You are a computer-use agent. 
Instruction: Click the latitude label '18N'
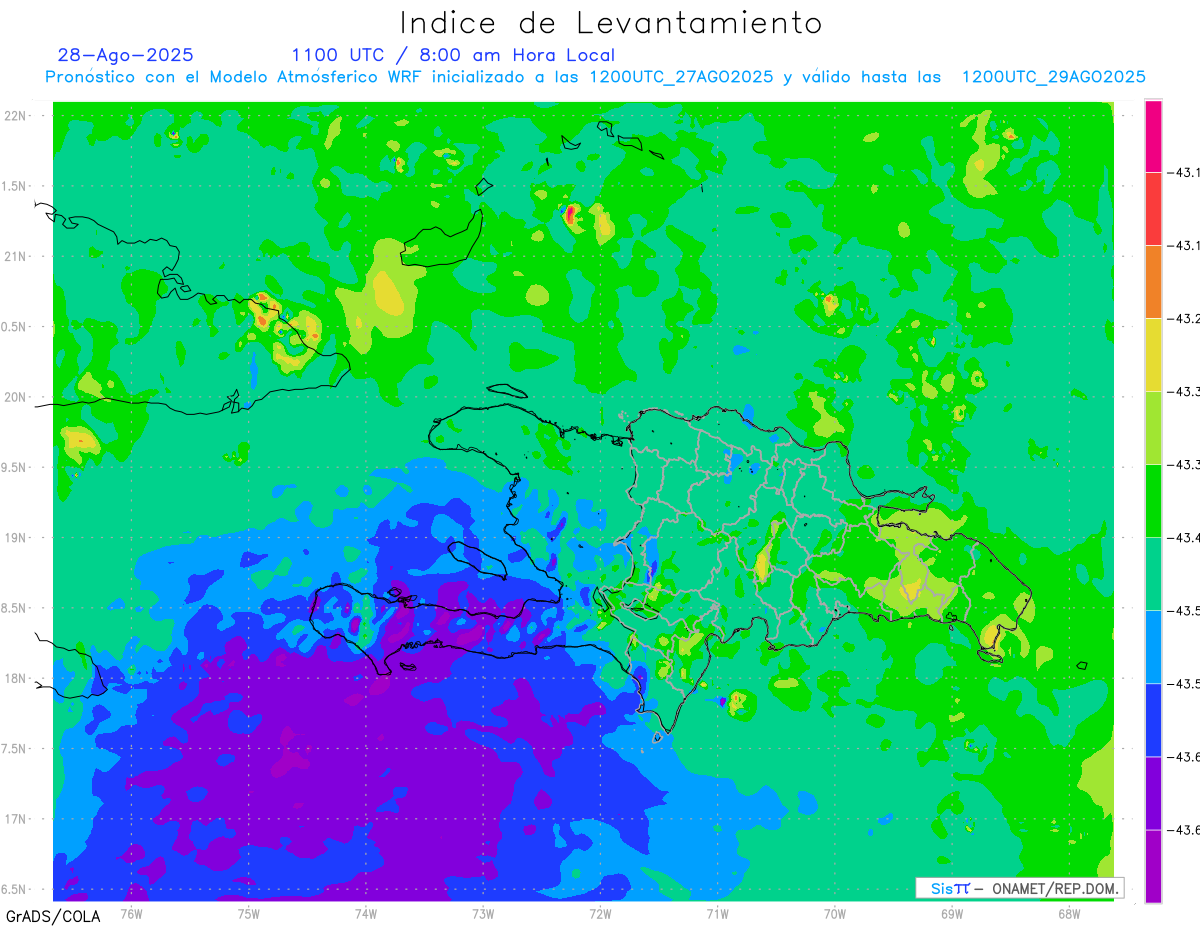16,678
